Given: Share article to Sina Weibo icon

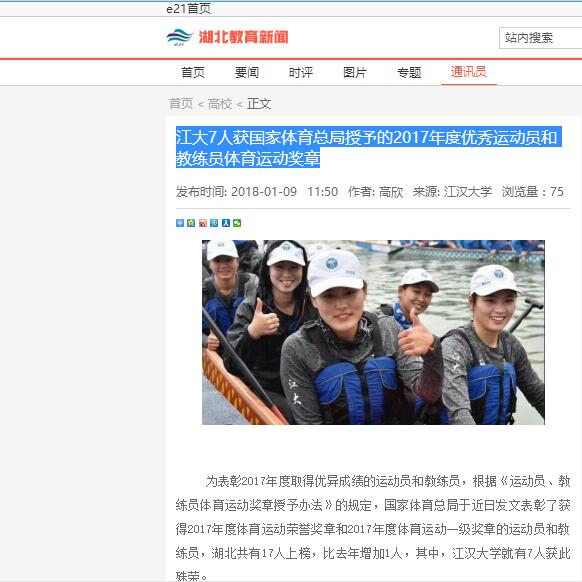Looking at the screenshot, I should (x=203, y=223).
